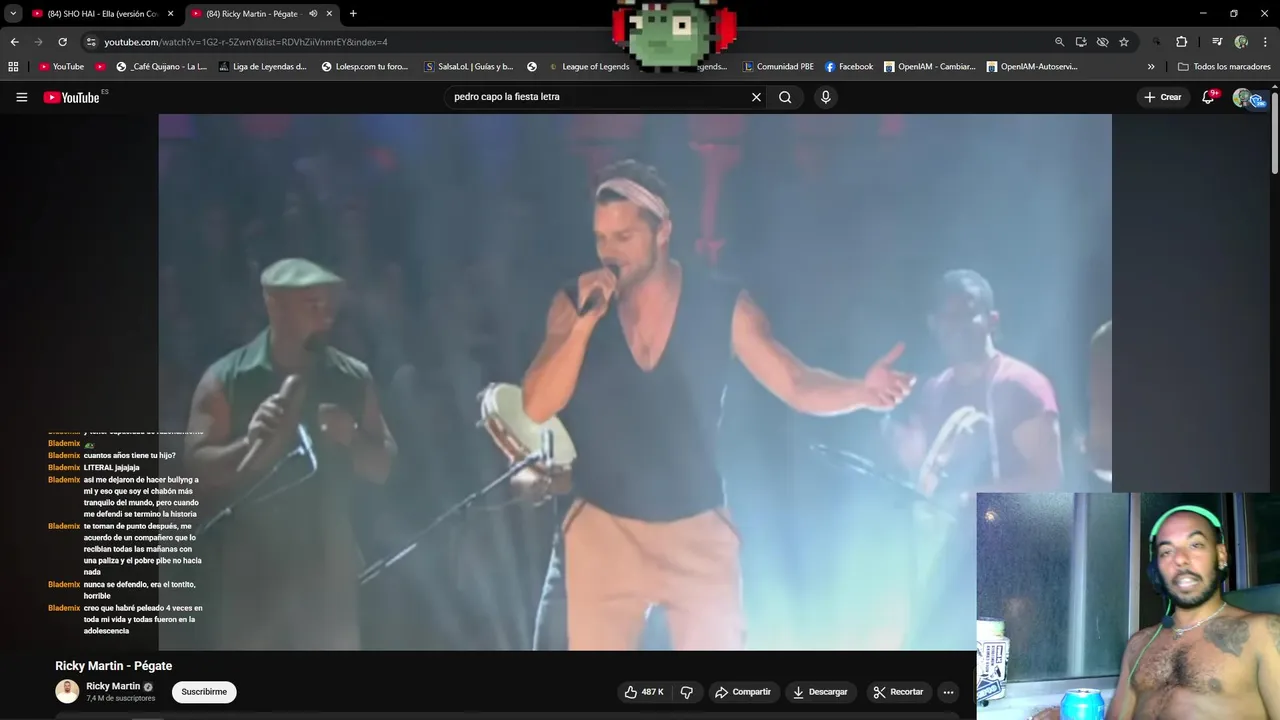Viewport: 1280px width, 720px height.
Task: Open the League of Legends bookmark
Action: click(588, 67)
